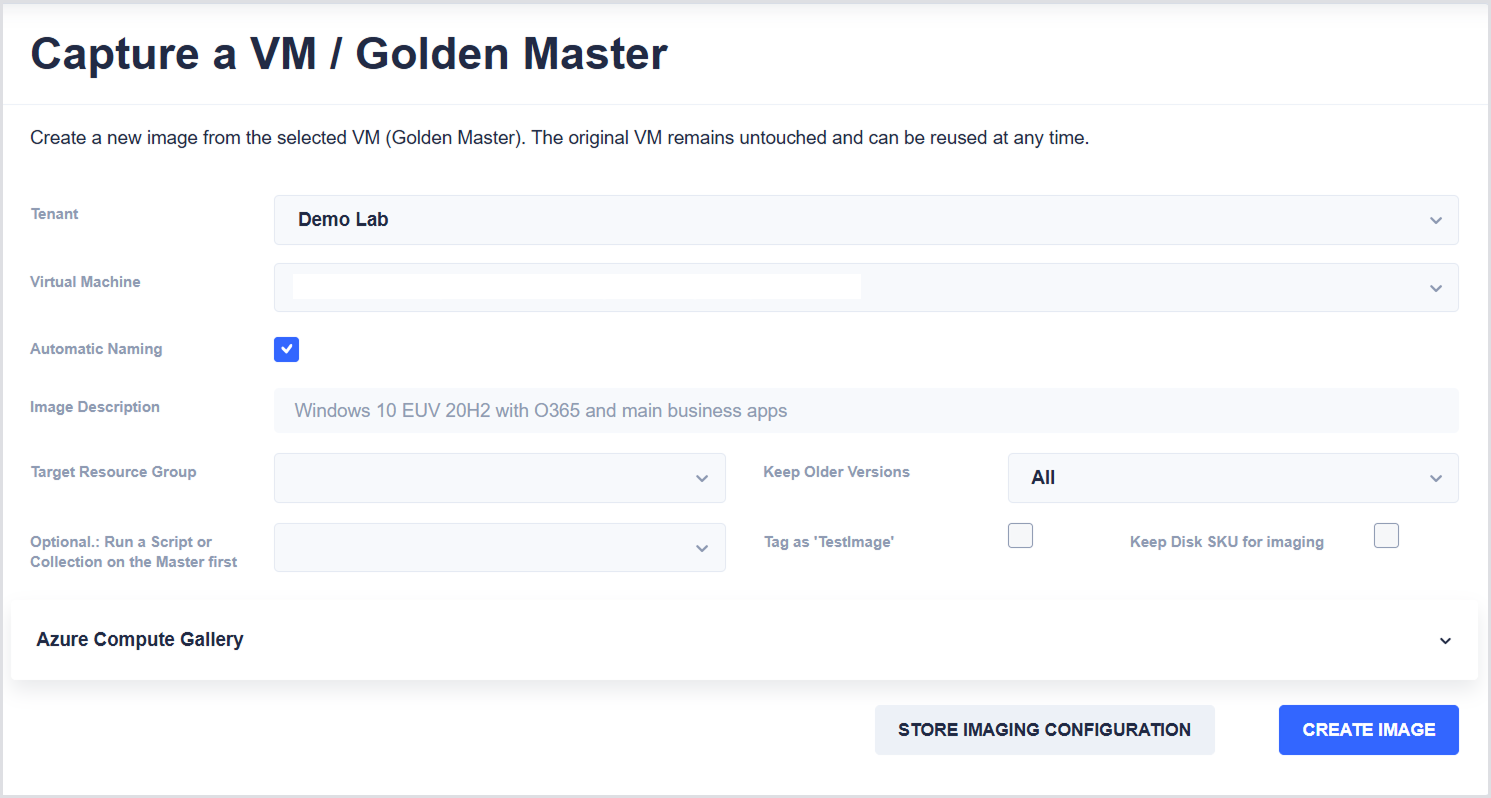Expand the Azure Compute Gallery section
1491x798 pixels.
click(x=744, y=640)
